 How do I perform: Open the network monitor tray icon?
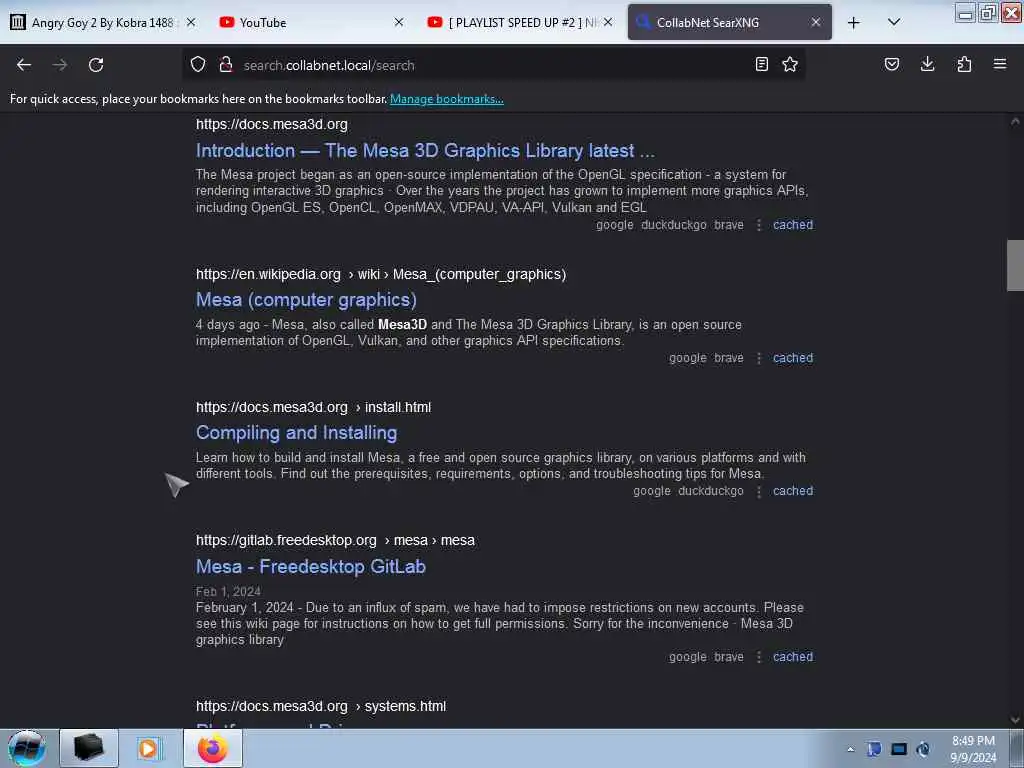pos(899,749)
